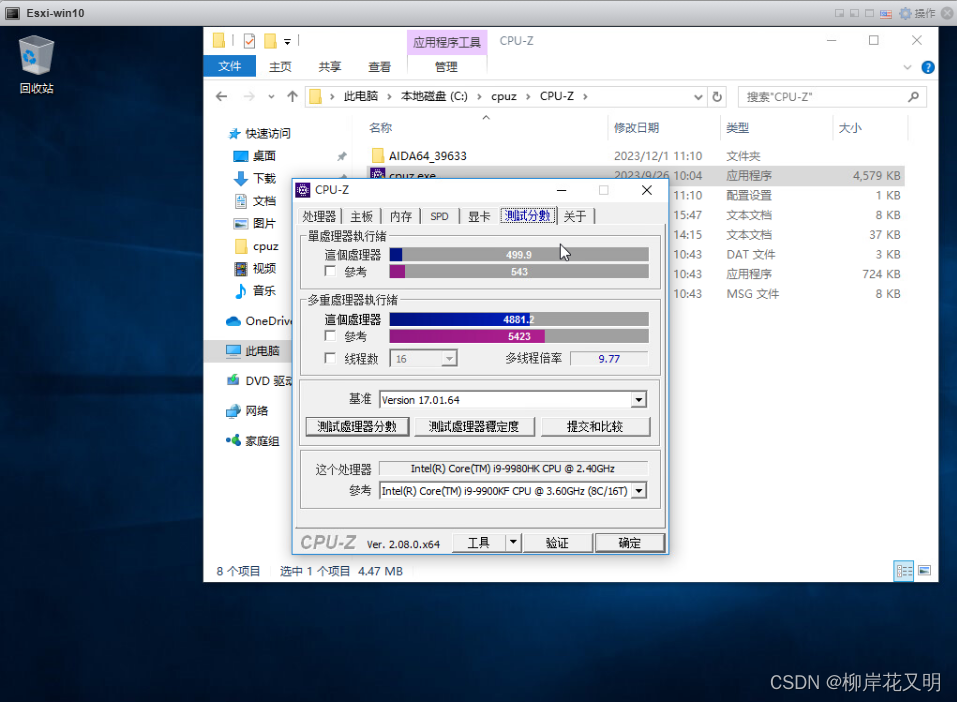This screenshot has width=957, height=702.
Task: Switch to CPU-Z Memory tab
Action: click(401, 216)
